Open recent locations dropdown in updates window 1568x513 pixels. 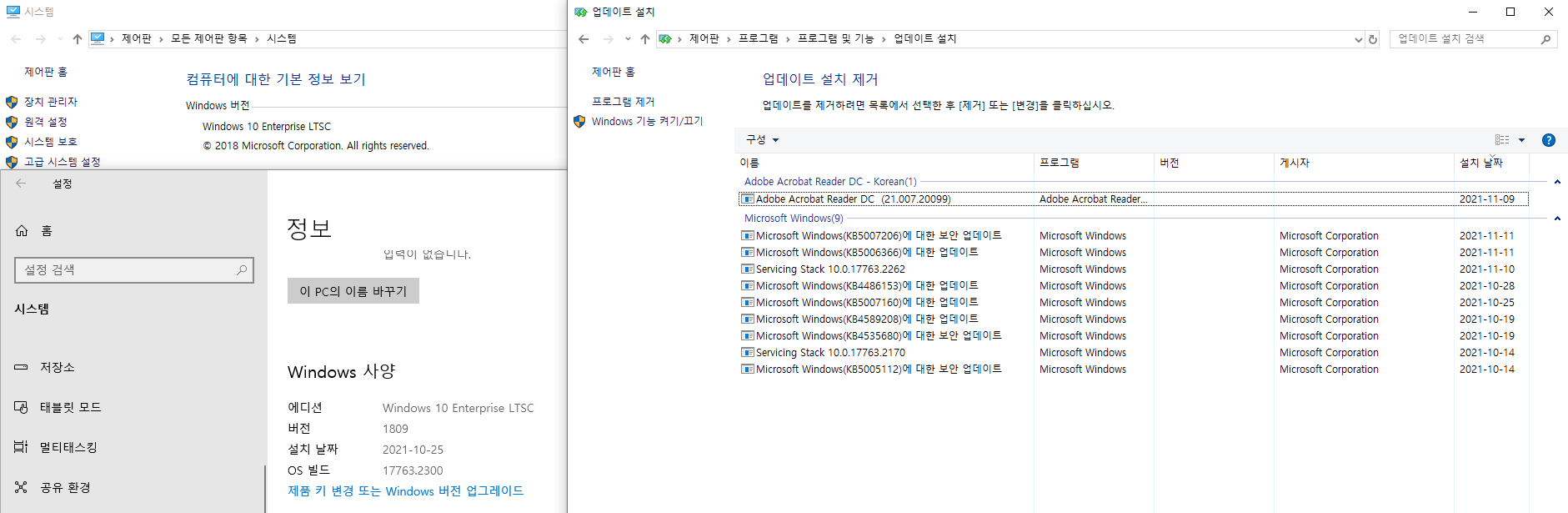pyautogui.click(x=628, y=39)
